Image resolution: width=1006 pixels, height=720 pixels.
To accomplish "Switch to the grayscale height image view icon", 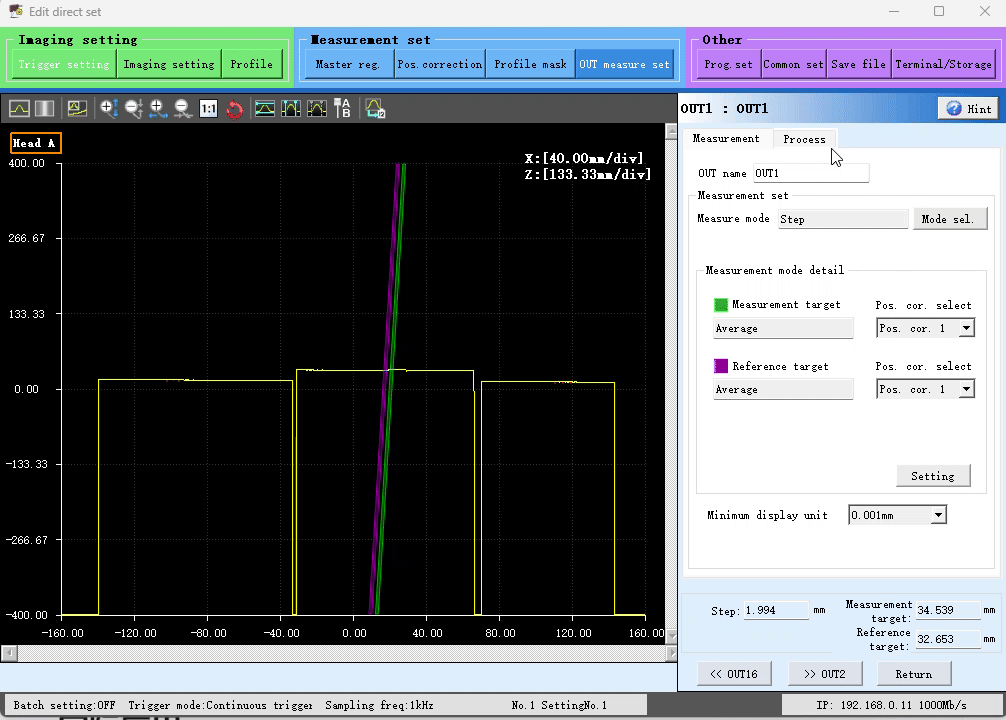I will (x=44, y=108).
